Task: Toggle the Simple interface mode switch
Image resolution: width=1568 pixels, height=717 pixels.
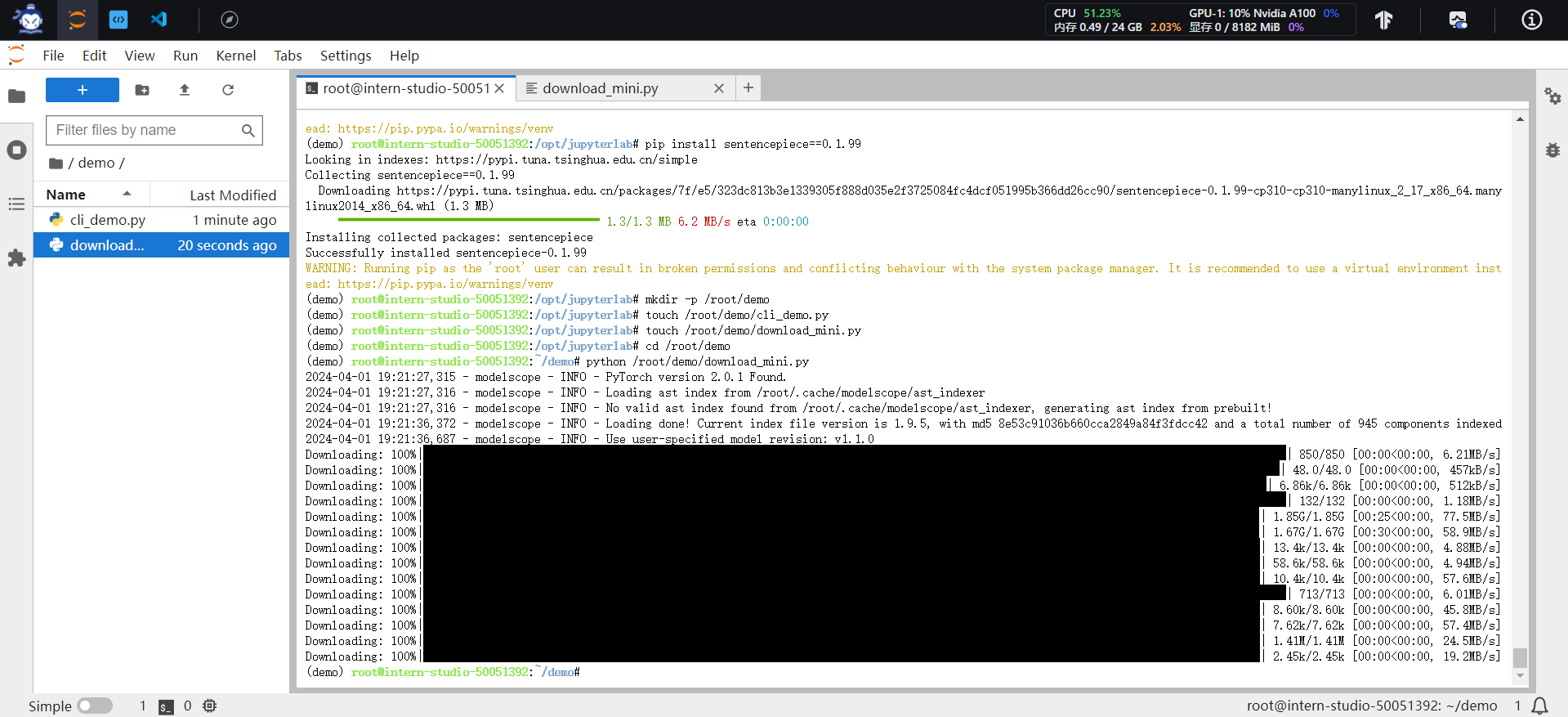Action: pos(95,706)
